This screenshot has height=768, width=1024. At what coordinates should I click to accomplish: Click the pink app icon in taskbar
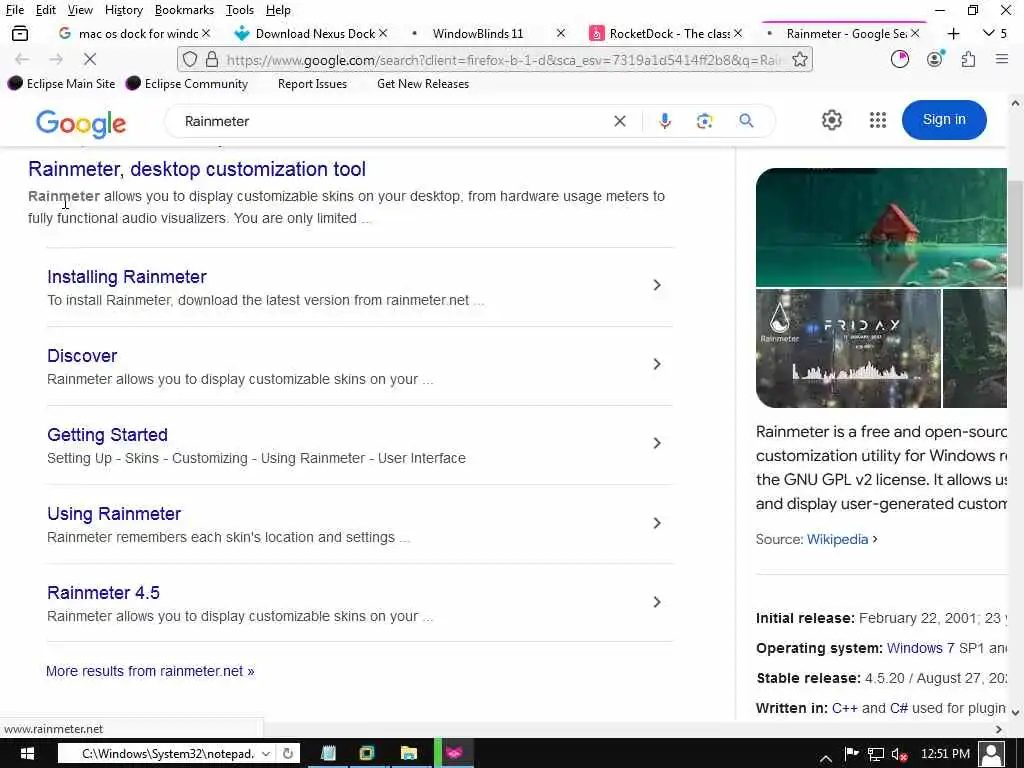(x=455, y=754)
